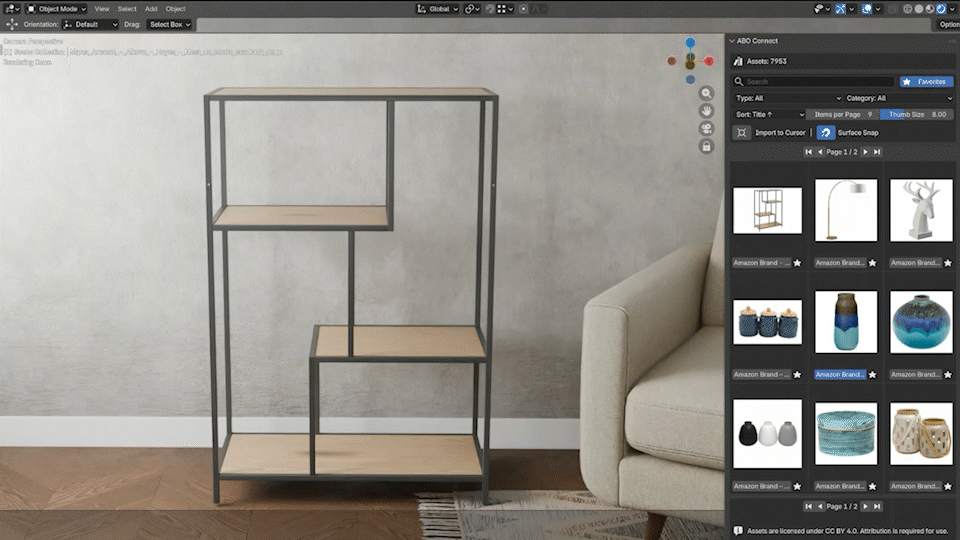Open the pivot point dropdown
The width and height of the screenshot is (960, 540).
[472, 9]
